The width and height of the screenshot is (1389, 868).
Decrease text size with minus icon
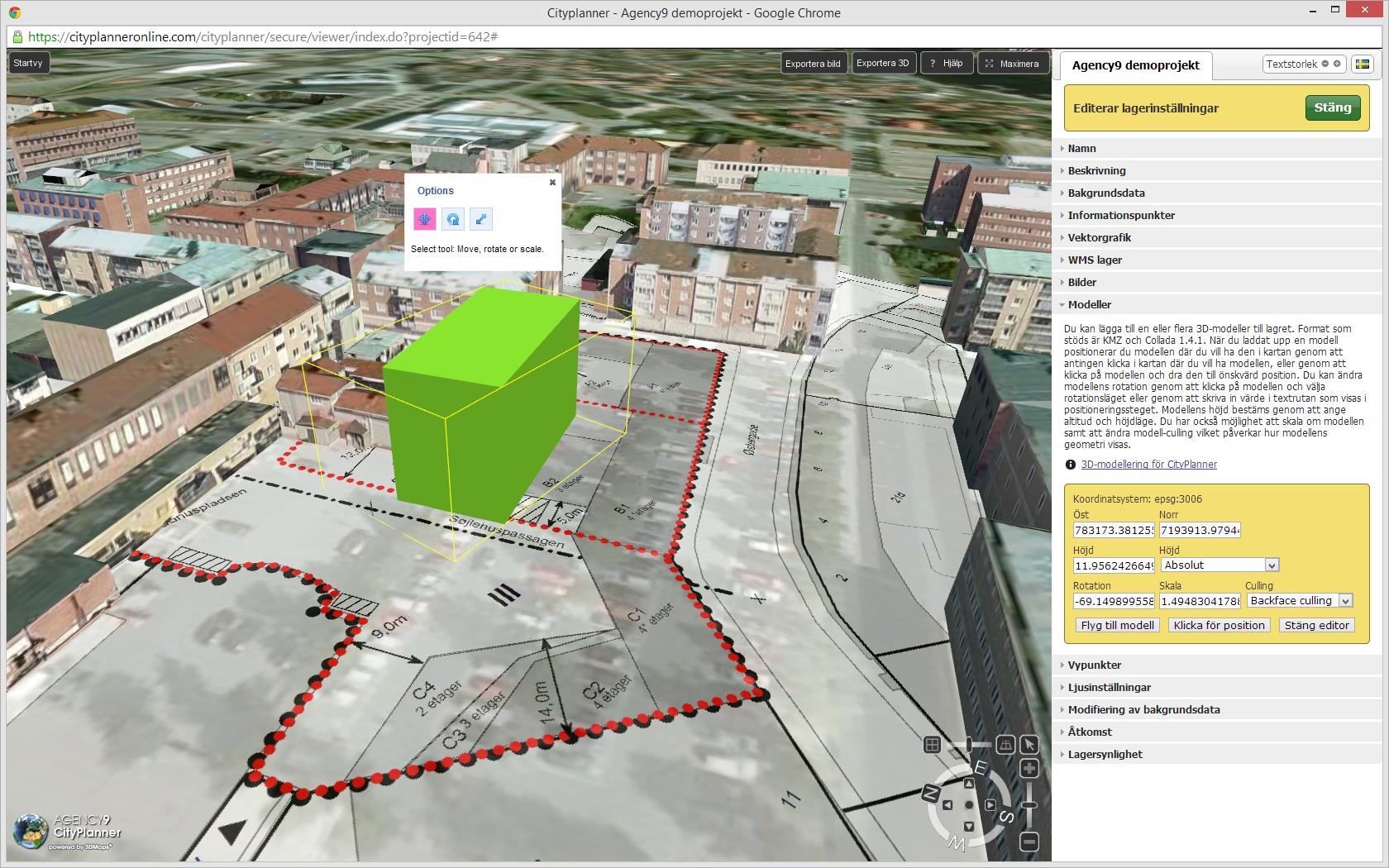point(1325,64)
